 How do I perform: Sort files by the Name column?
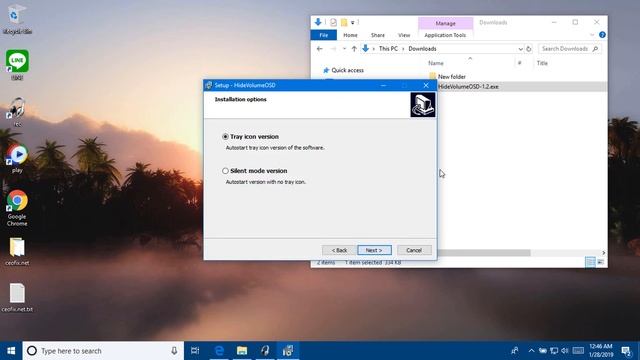point(436,63)
